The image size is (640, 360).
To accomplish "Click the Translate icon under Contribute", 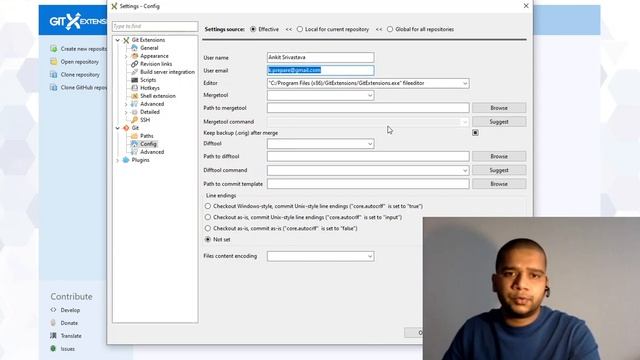I will click(x=53, y=336).
